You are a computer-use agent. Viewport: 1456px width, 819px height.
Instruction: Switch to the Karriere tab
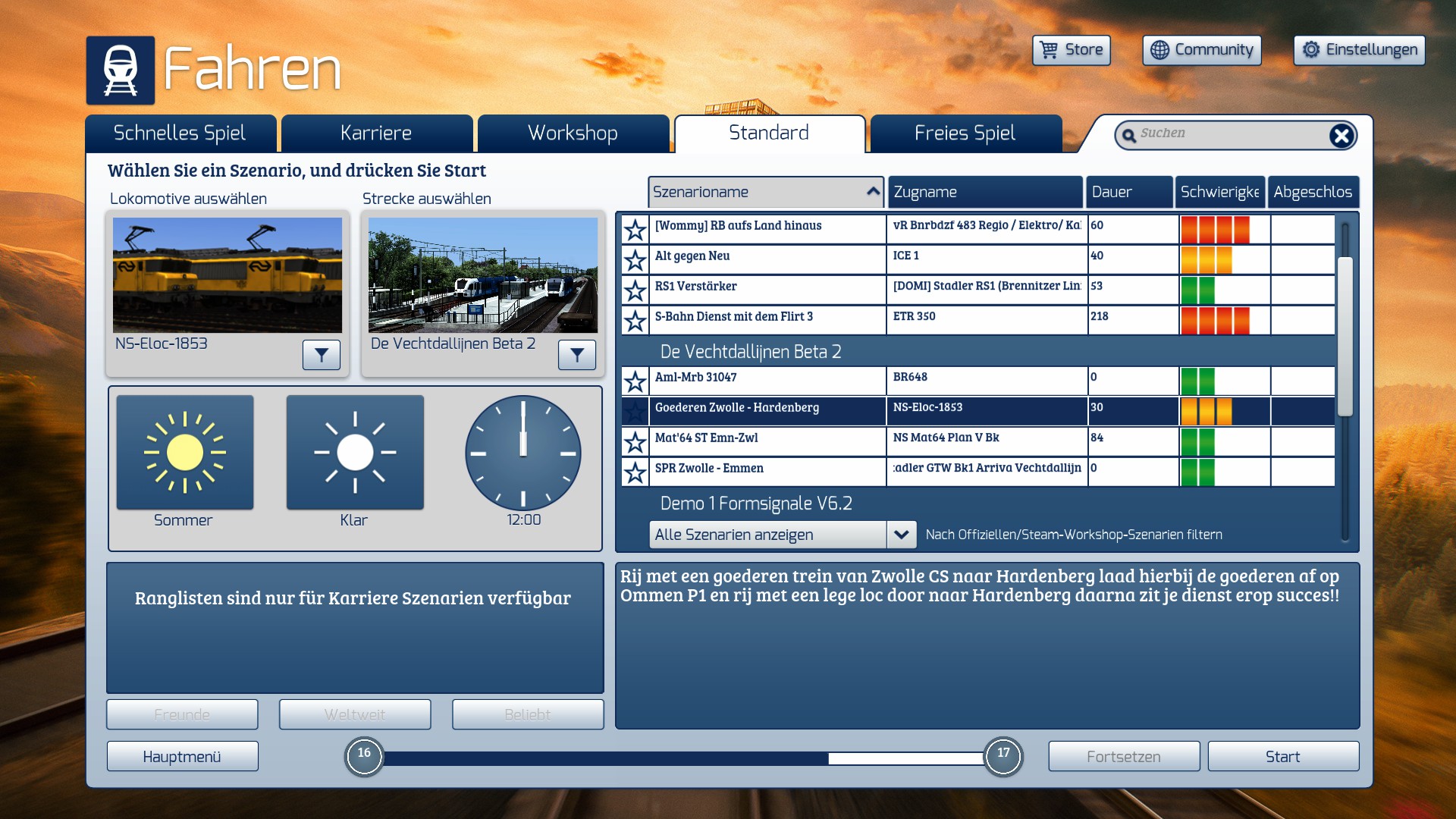coord(377,133)
